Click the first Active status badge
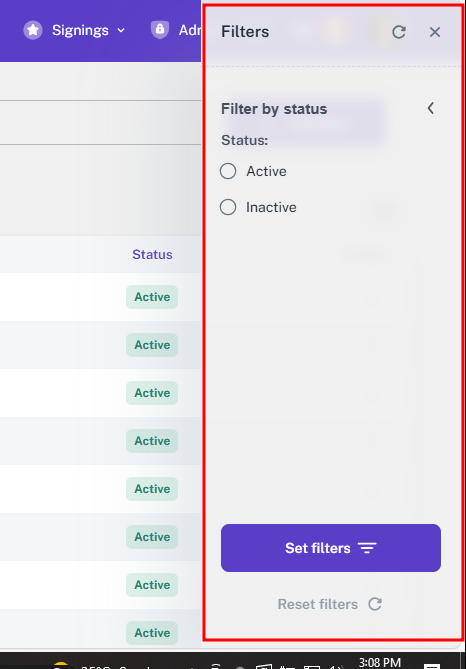 coord(152,297)
